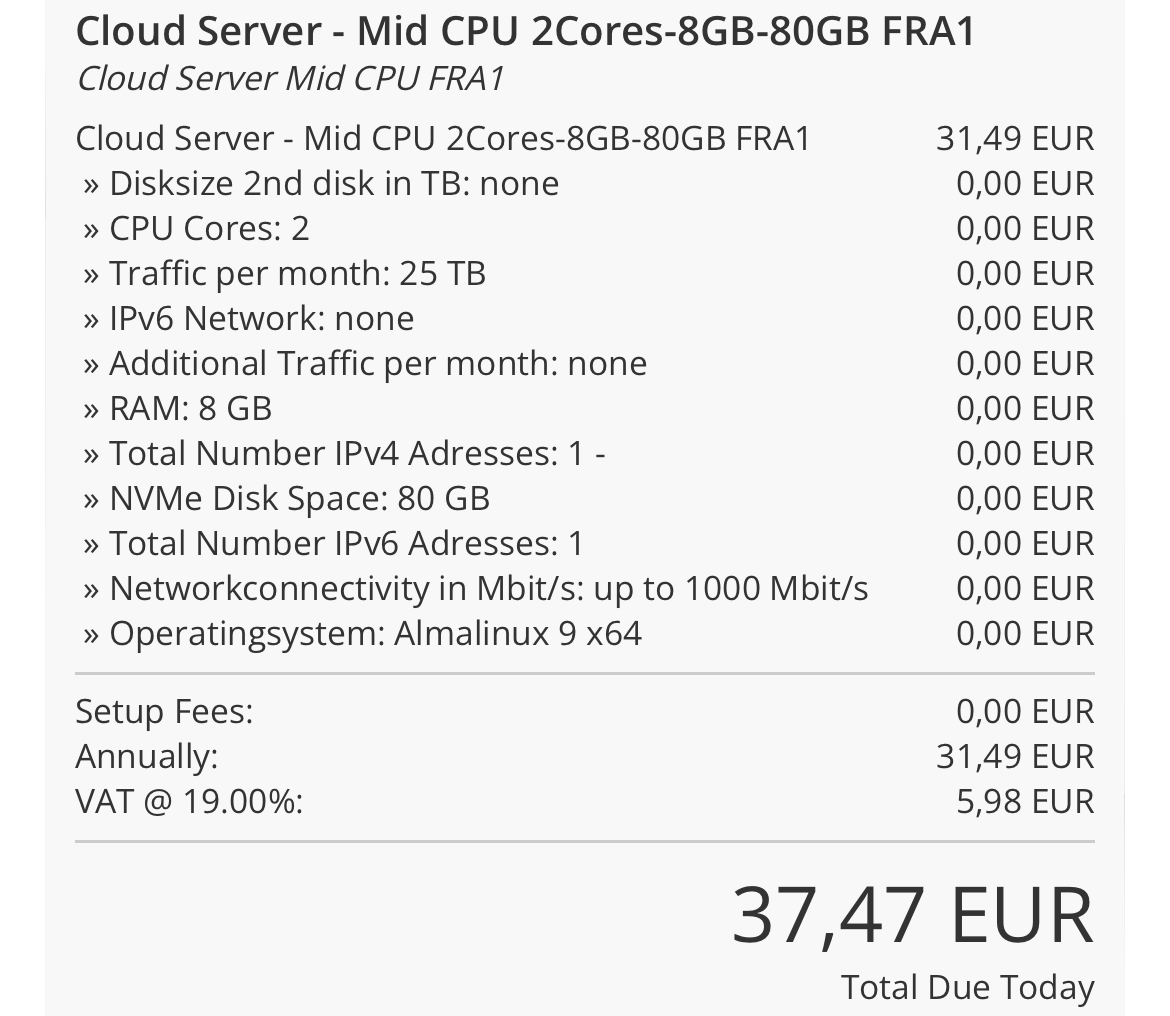
Task: Click the Networkconnectivity up to 1000 Mbit/s line
Action: click(x=475, y=589)
